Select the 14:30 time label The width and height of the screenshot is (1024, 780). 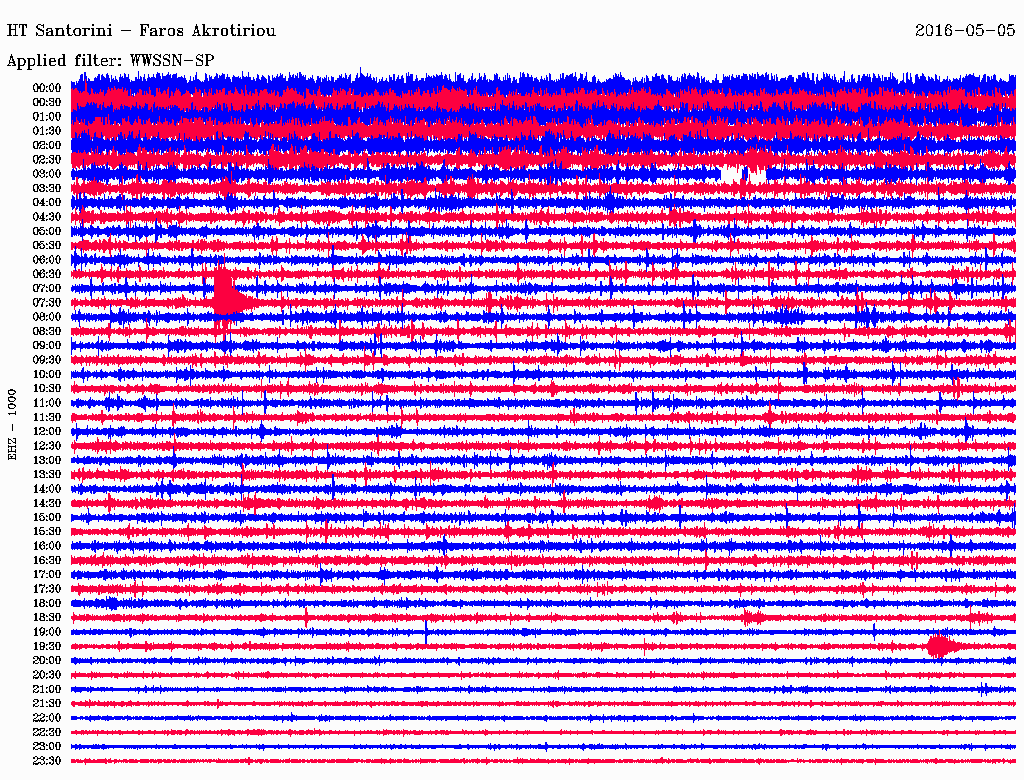47,504
